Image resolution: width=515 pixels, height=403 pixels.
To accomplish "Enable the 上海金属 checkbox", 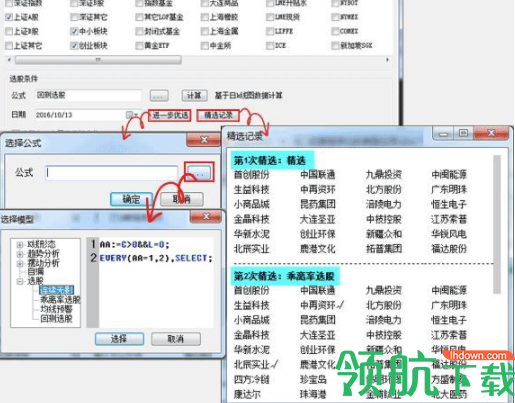I will coord(204,31).
